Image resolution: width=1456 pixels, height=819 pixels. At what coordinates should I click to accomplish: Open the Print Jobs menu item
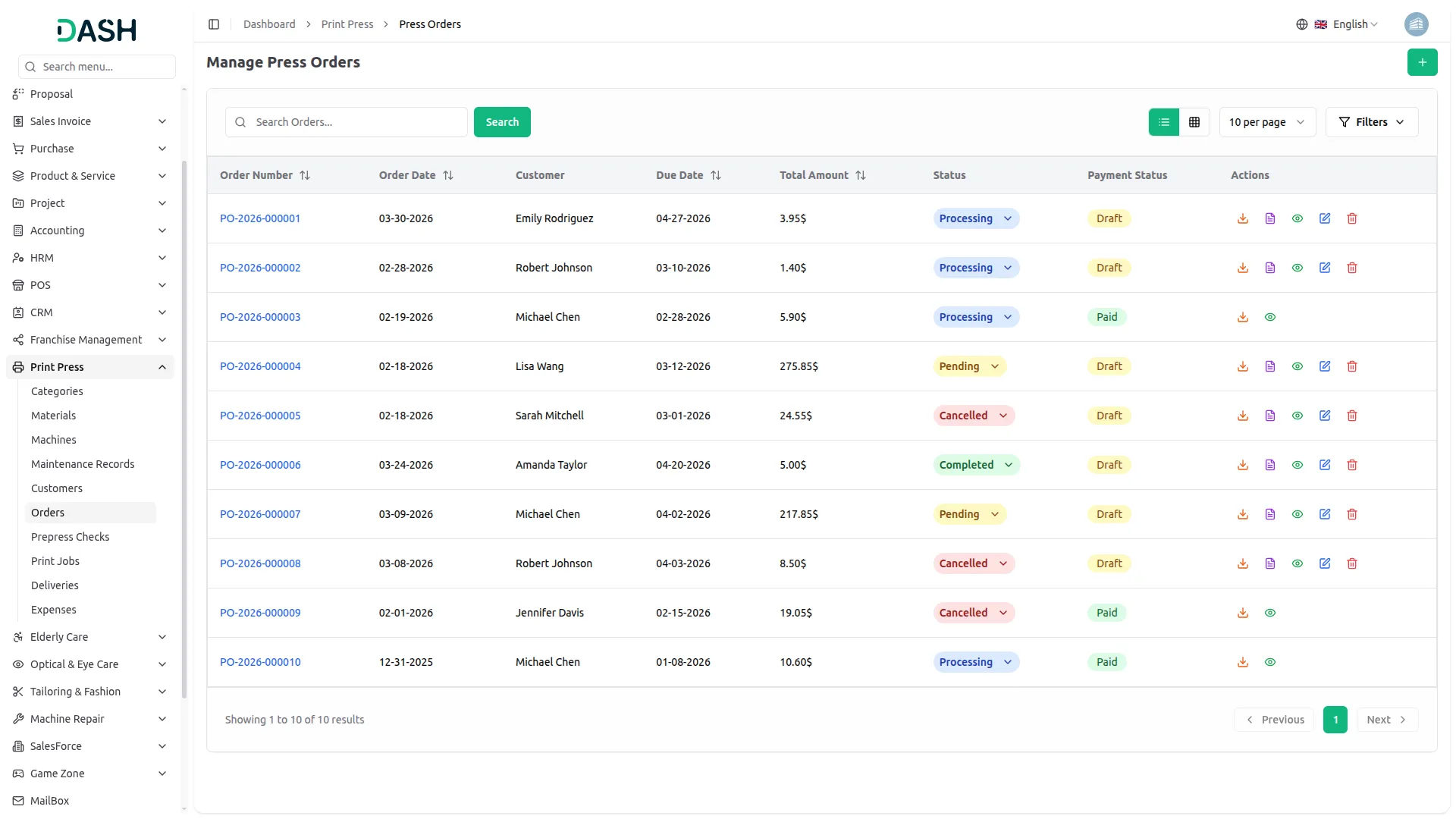point(55,561)
